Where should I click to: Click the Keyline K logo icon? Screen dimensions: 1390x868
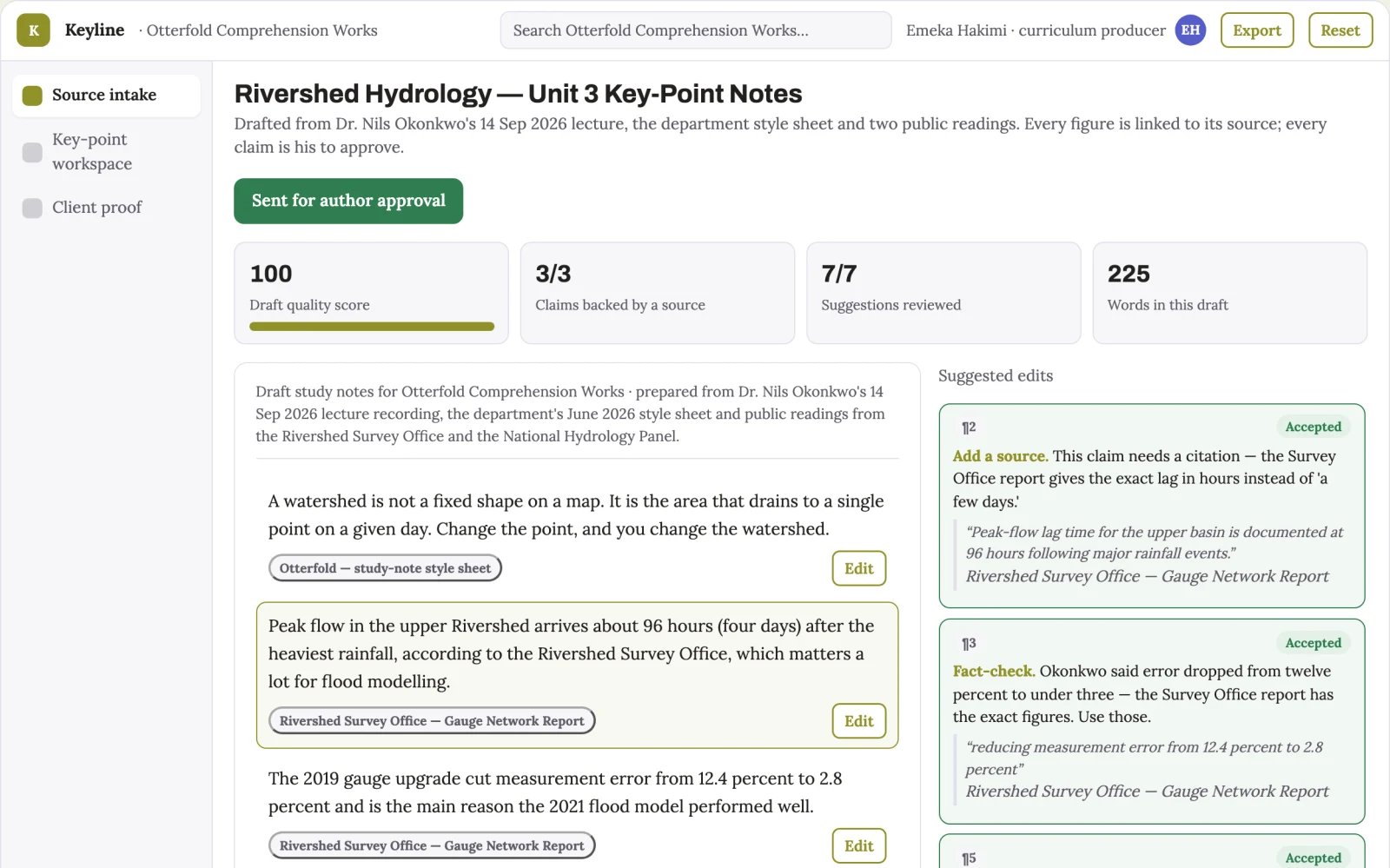click(x=33, y=30)
